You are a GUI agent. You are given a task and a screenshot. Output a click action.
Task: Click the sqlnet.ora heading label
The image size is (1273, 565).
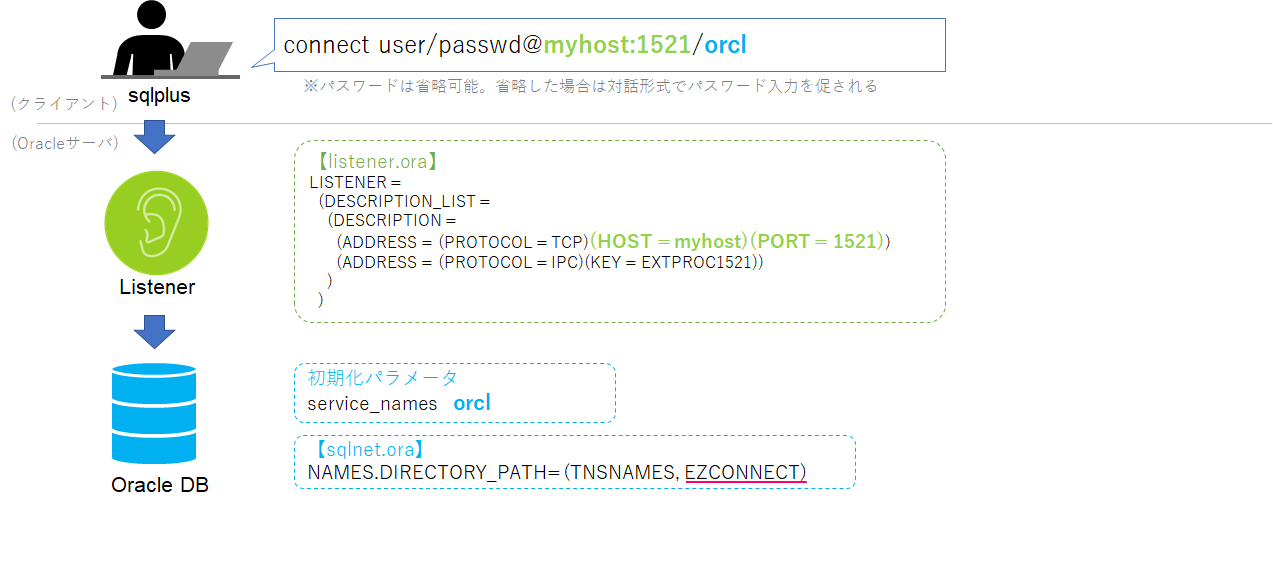point(368,450)
